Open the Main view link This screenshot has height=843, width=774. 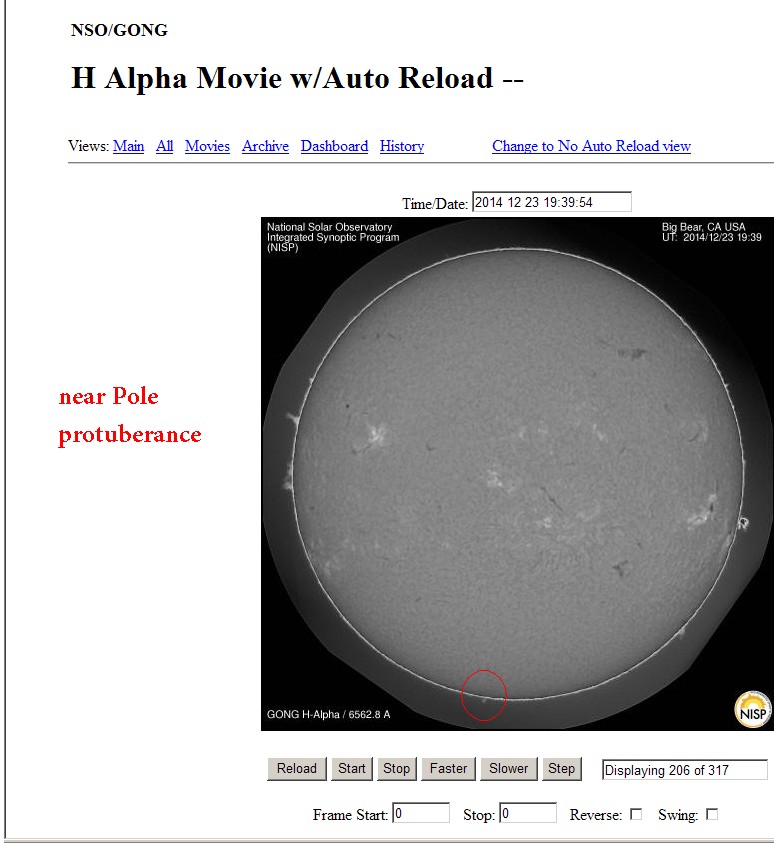(128, 146)
